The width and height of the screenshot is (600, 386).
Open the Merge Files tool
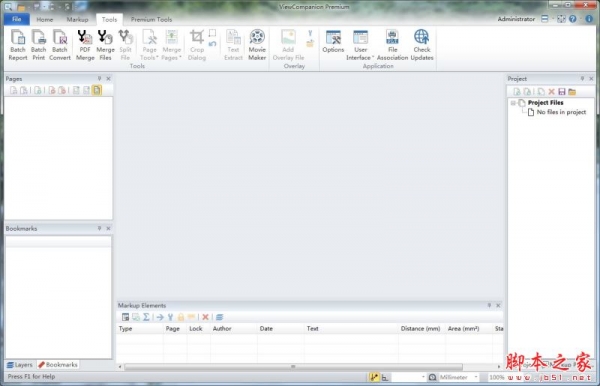tap(105, 45)
